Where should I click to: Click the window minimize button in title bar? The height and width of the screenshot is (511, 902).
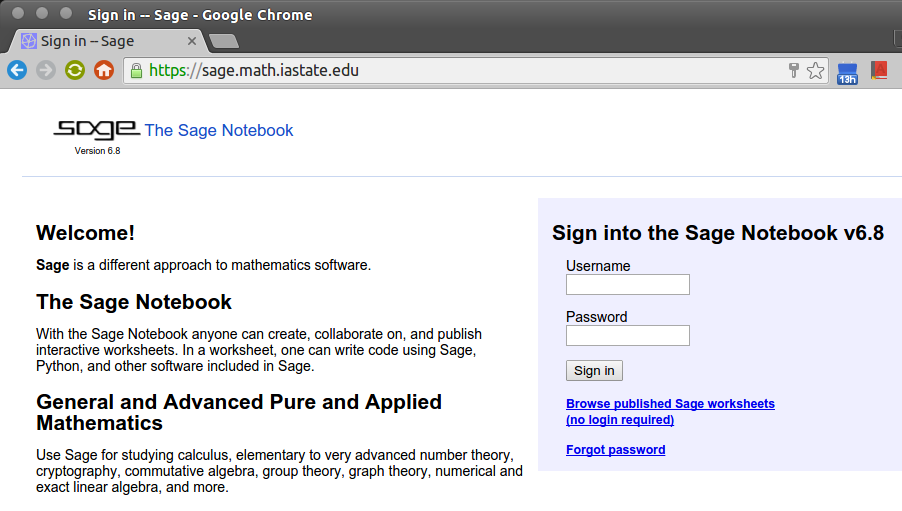(42, 13)
